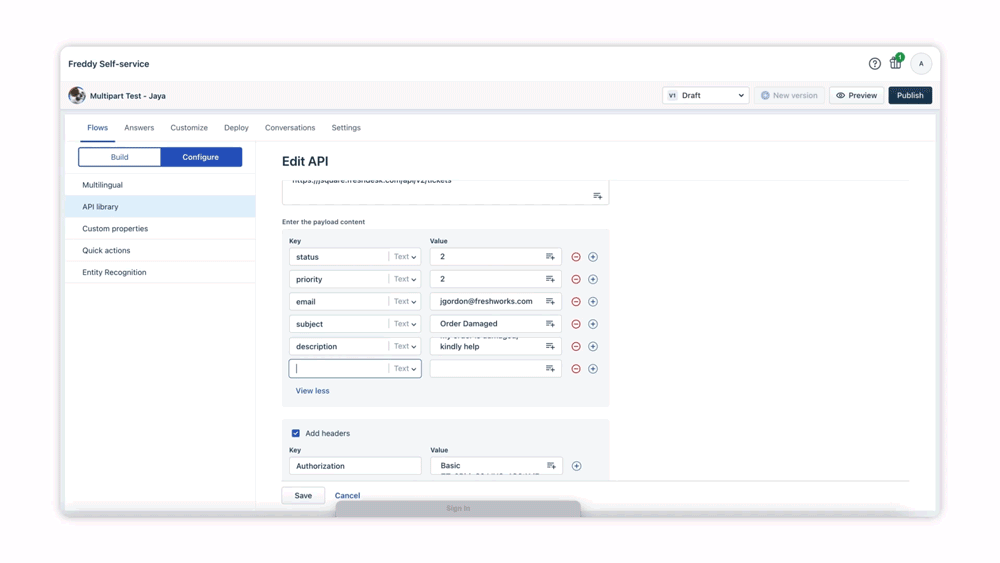Viewport: 1000px width, 563px height.
Task: Insert placeholder in email value field
Action: [x=550, y=302]
